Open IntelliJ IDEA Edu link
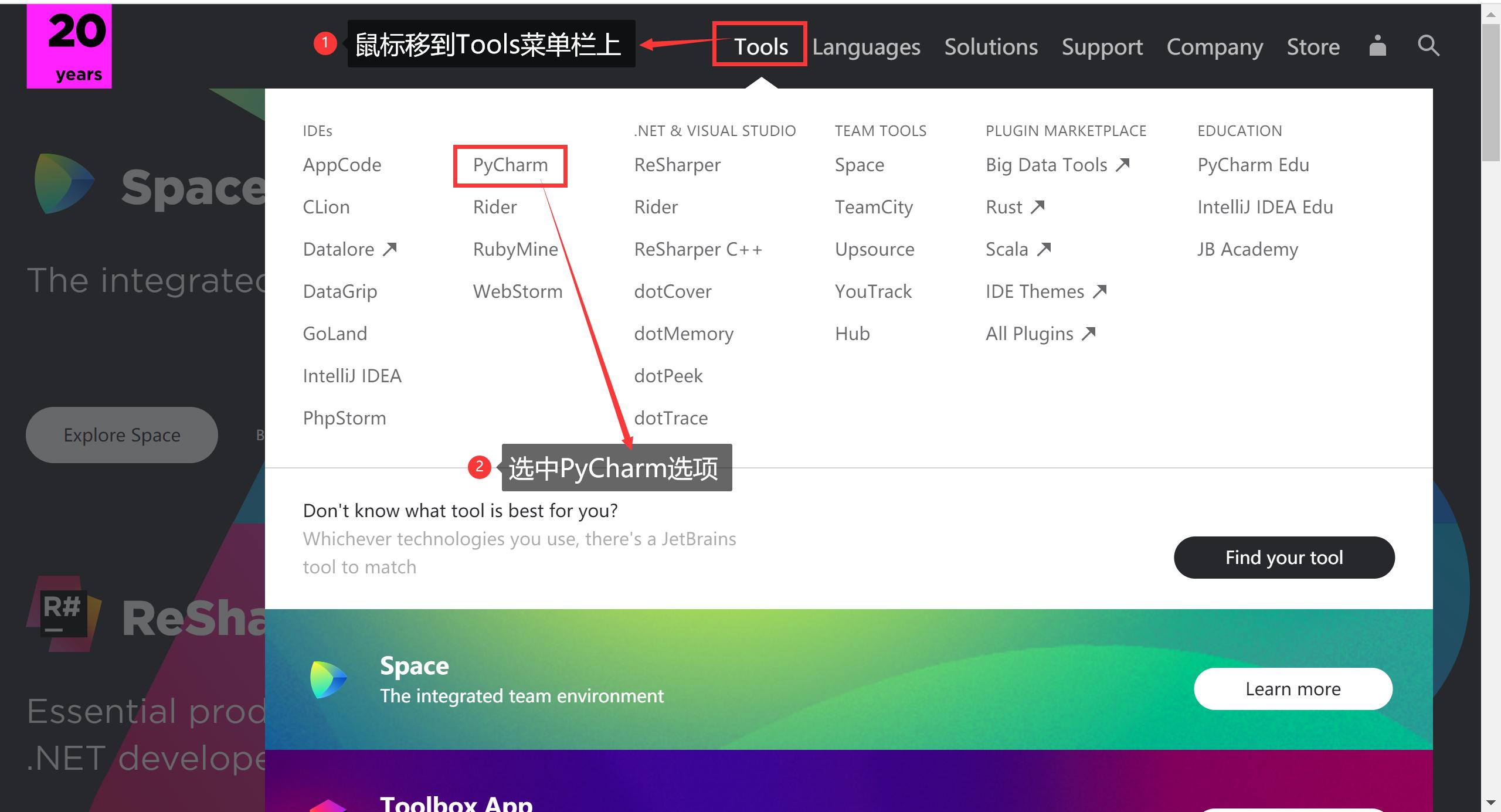Viewport: 1501px width, 812px height. click(x=1265, y=207)
